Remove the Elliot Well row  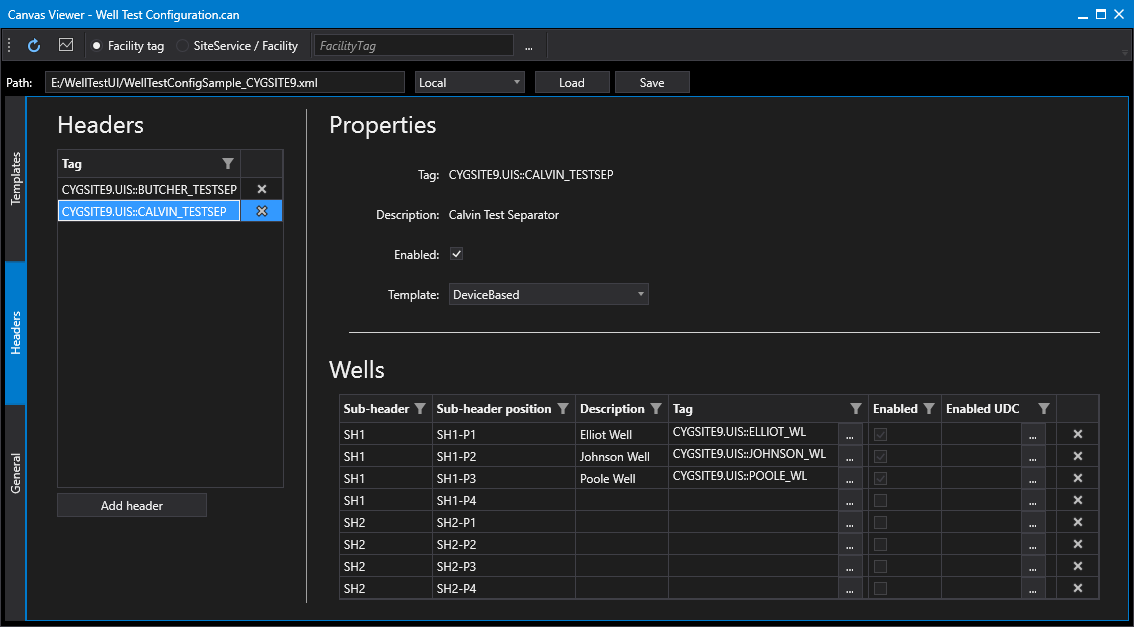[x=1078, y=435]
